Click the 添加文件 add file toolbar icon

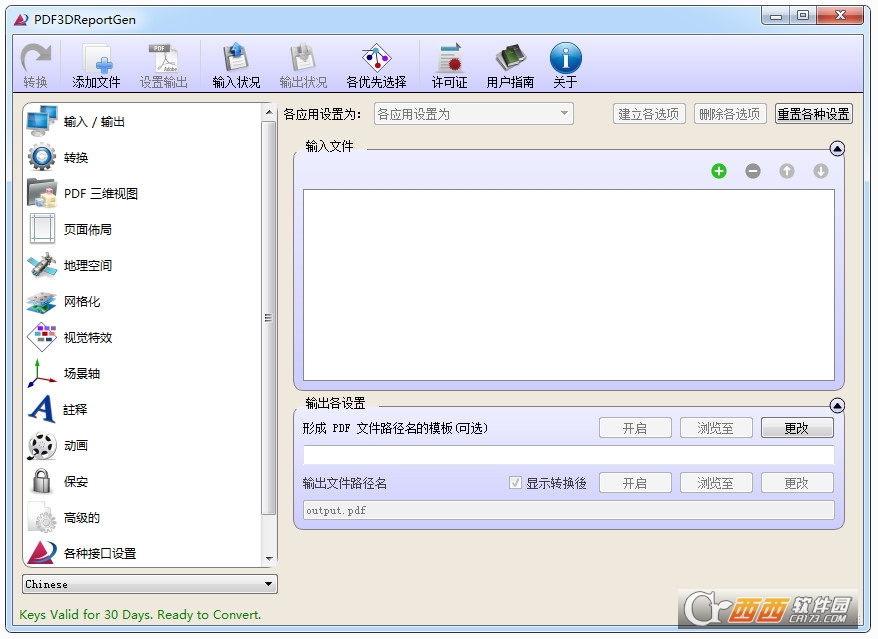click(96, 58)
